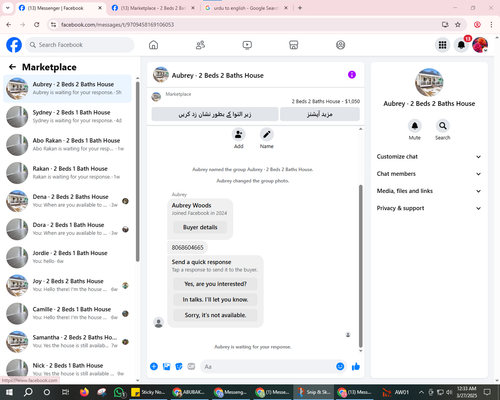This screenshot has width=500, height=400.
Task: Show hidden system tray icons chevron
Action: [421, 392]
